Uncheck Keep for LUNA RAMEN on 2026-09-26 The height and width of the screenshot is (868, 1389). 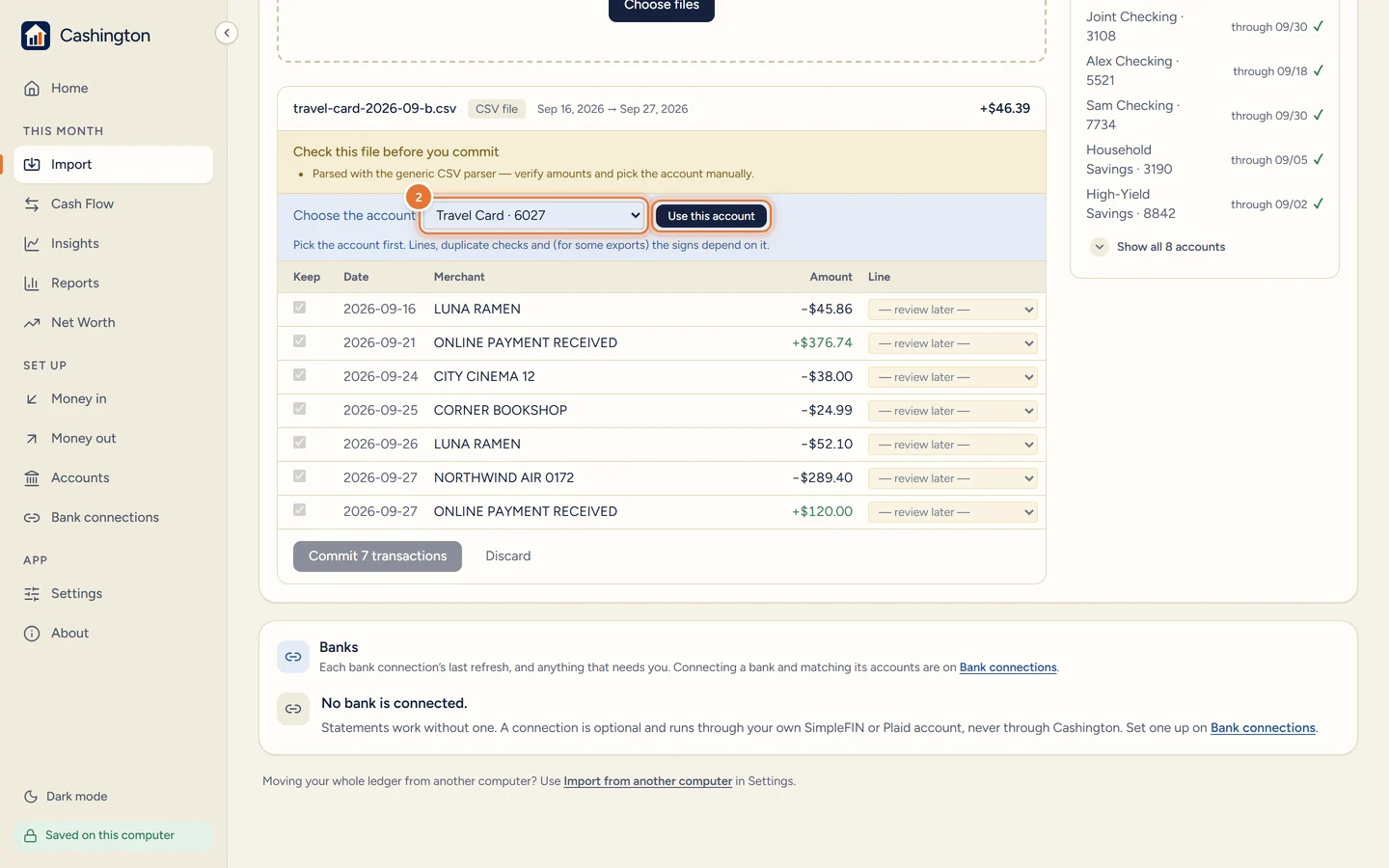(x=300, y=443)
